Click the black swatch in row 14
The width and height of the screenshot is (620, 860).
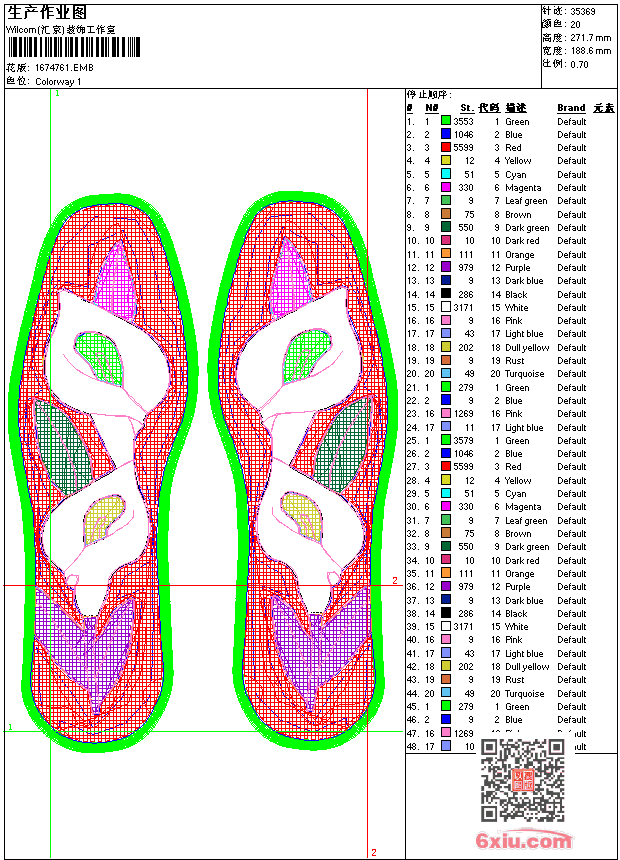click(x=446, y=294)
